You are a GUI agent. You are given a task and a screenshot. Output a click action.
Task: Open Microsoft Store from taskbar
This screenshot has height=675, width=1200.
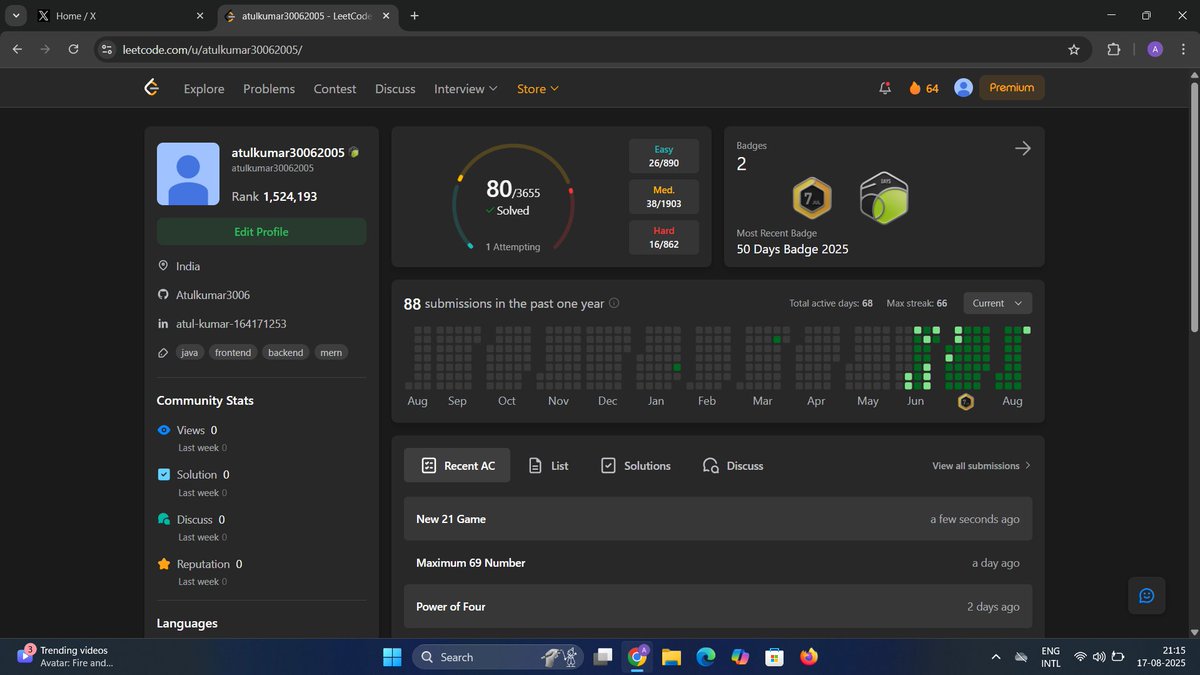coord(774,657)
